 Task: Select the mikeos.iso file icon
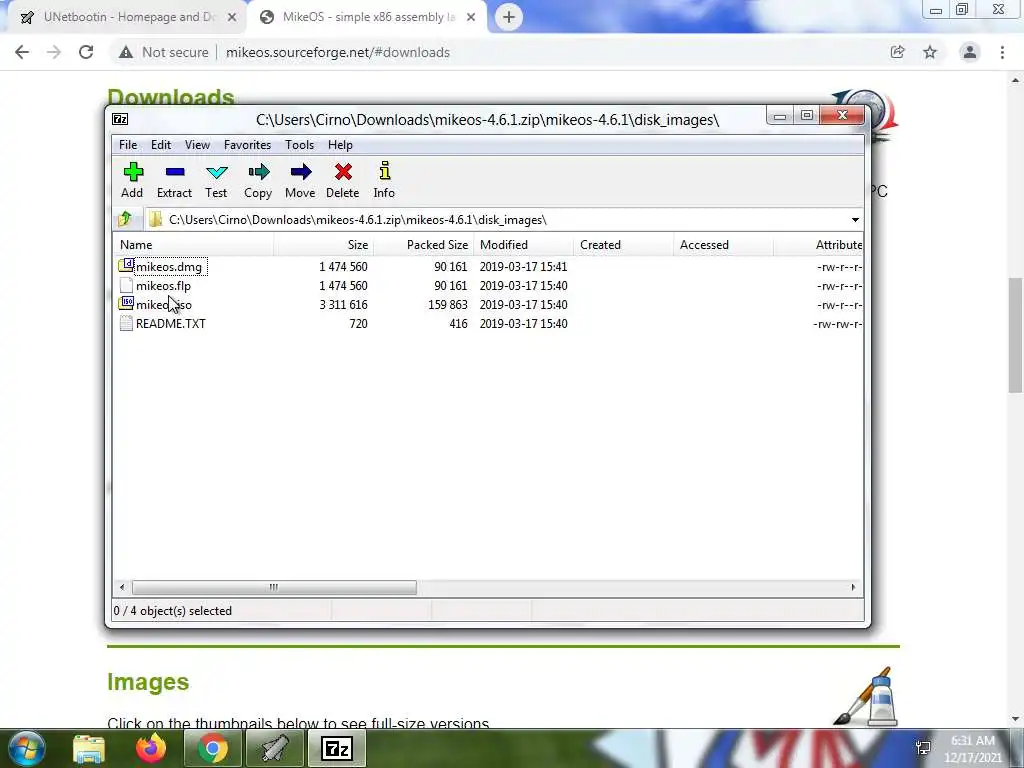pos(126,304)
